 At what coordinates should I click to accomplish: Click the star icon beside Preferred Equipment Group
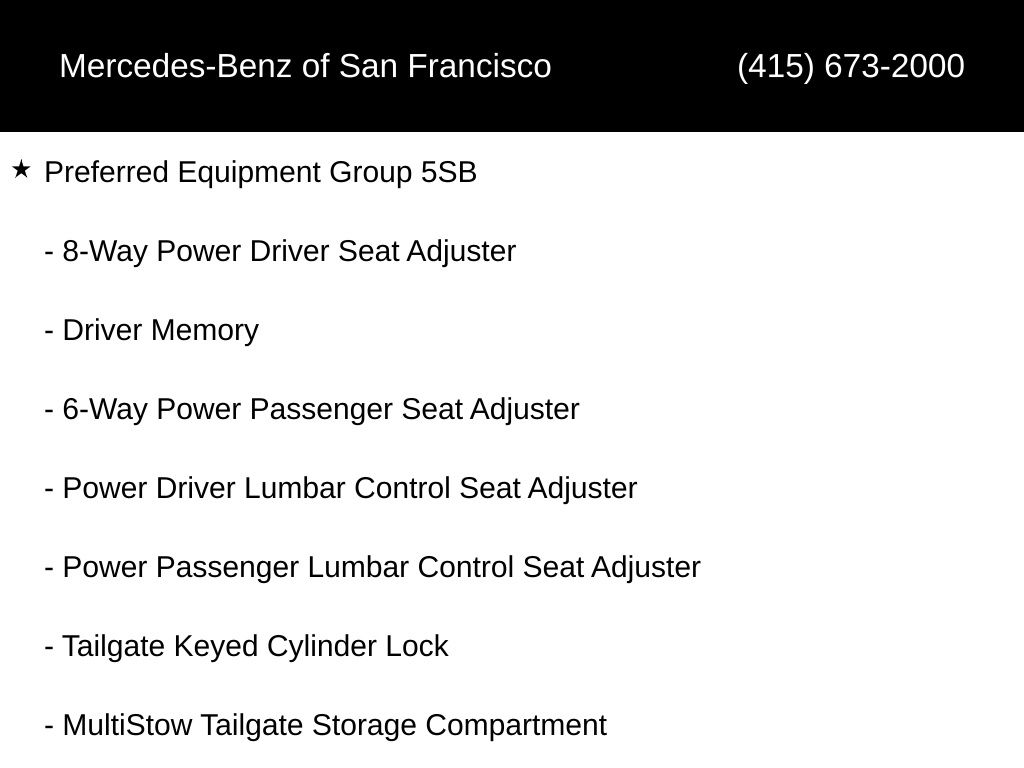[21, 170]
